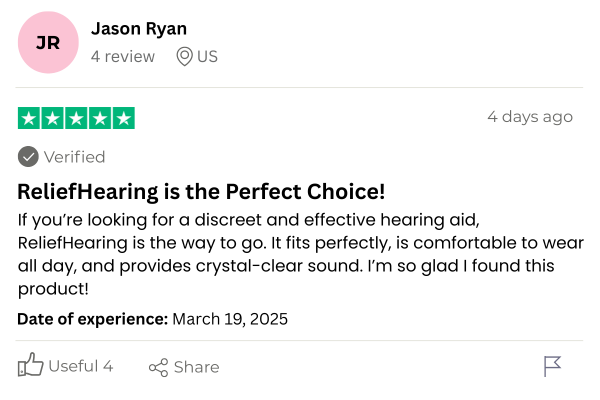Open the "ReliefHearing is the Perfect Choice!" title

tap(201, 191)
